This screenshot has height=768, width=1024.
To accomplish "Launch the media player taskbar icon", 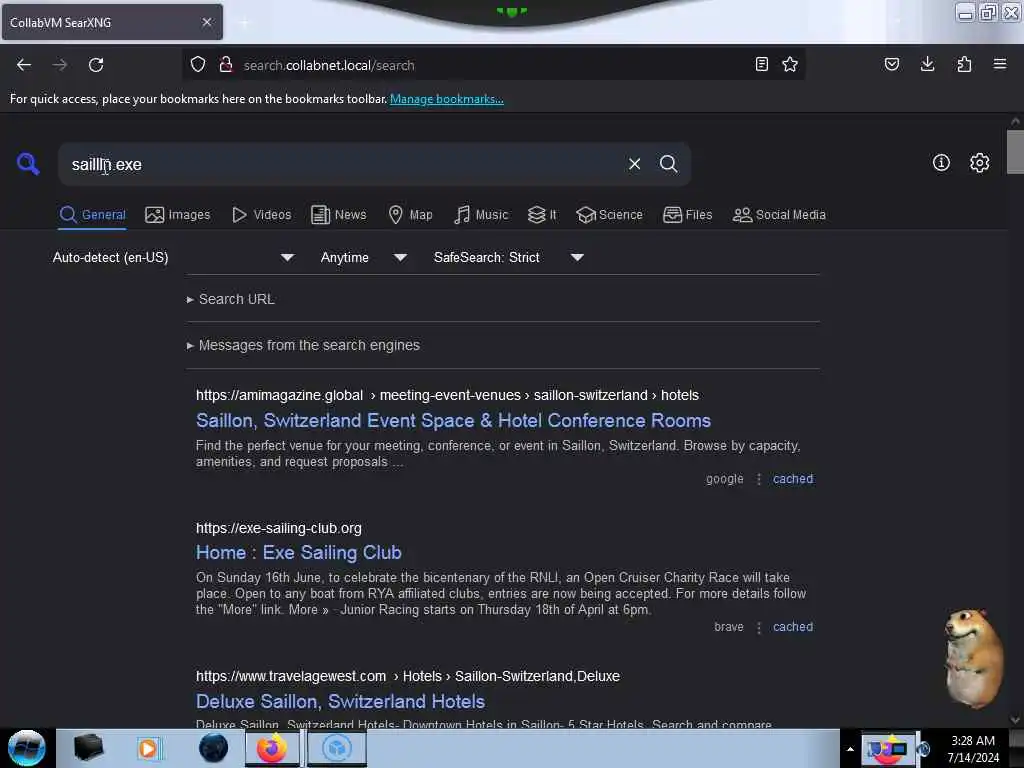I will click(148, 748).
